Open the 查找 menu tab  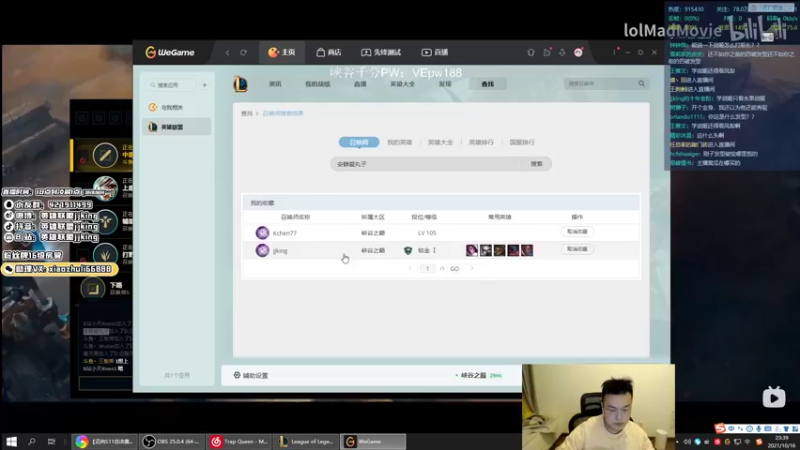(x=488, y=84)
